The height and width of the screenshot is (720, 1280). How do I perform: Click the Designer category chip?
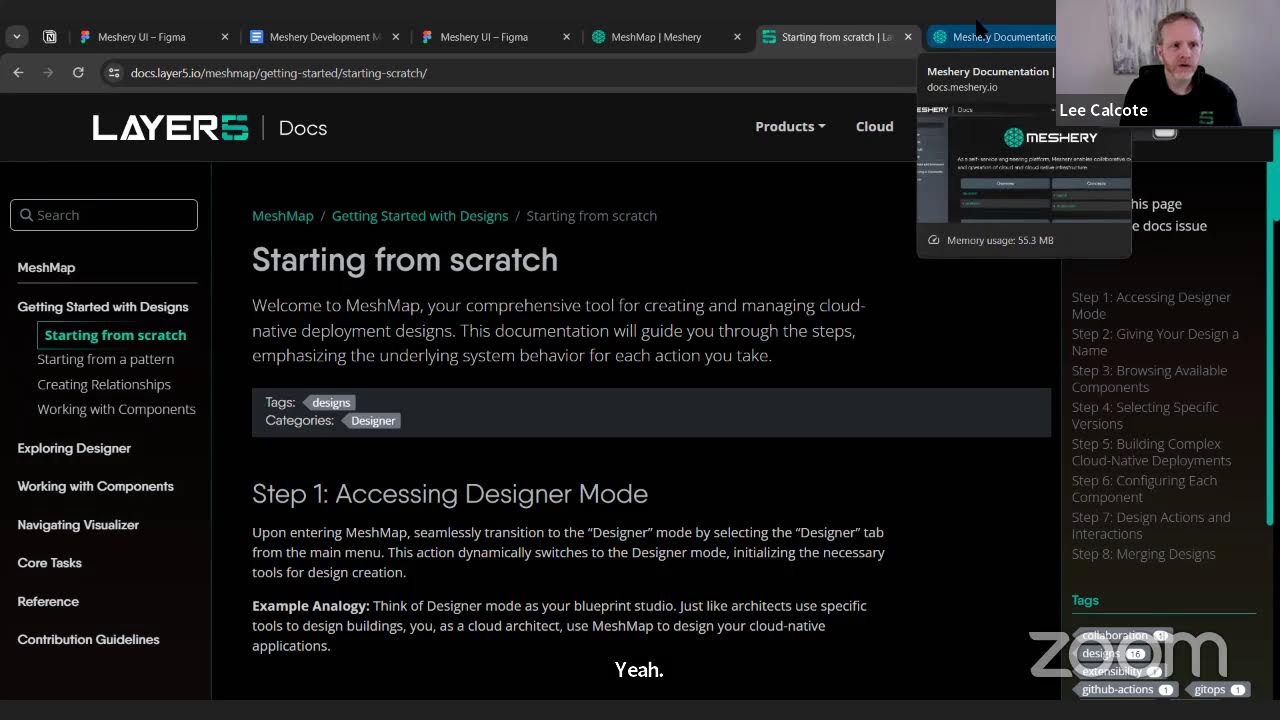372,421
